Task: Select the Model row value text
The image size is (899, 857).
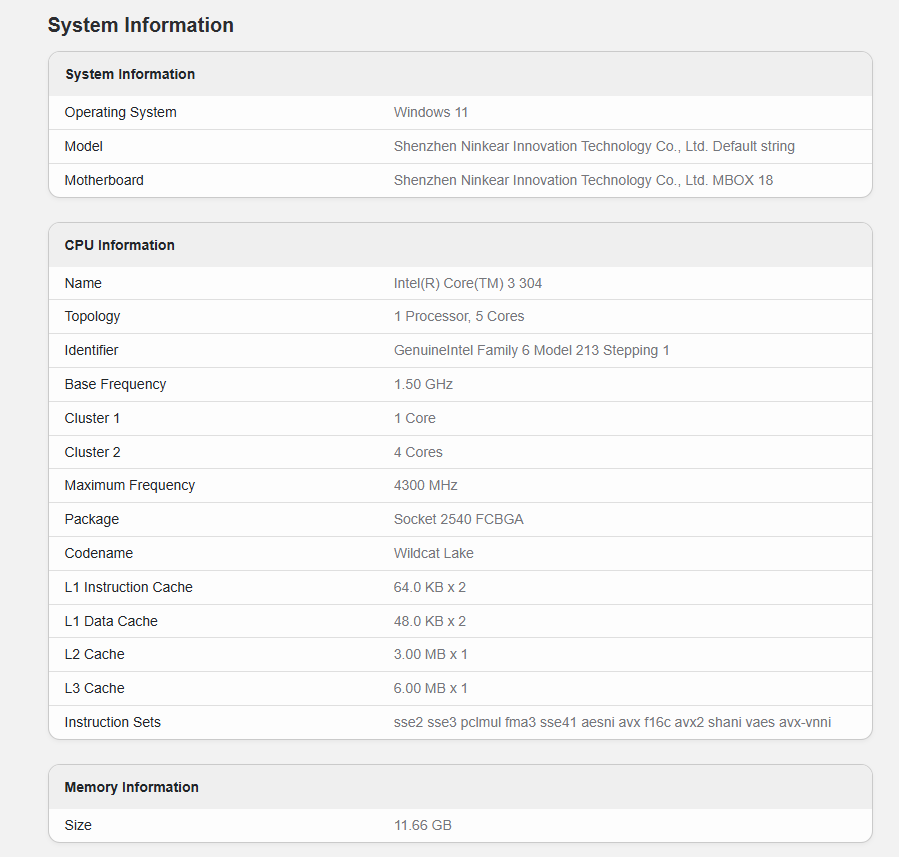Action: click(594, 146)
